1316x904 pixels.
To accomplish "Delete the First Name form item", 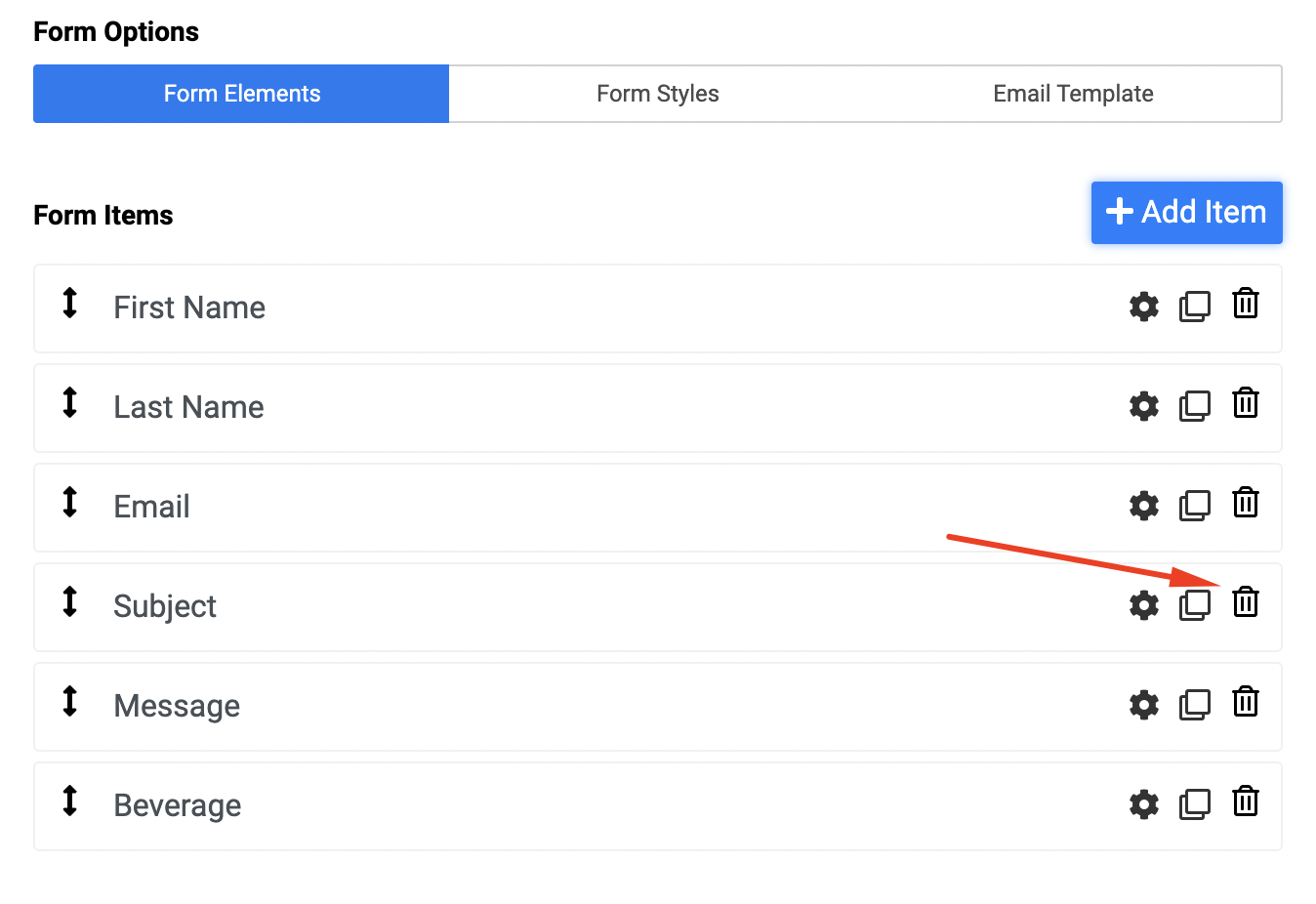I will [1245, 304].
